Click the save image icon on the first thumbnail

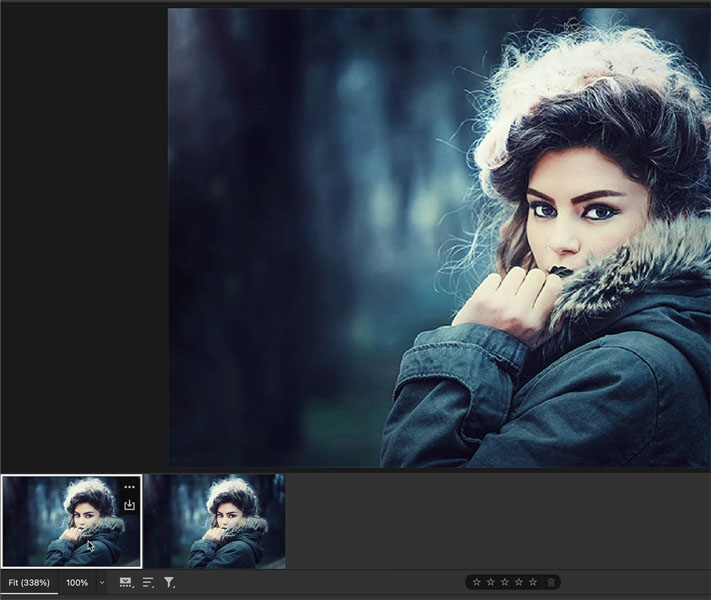point(129,505)
